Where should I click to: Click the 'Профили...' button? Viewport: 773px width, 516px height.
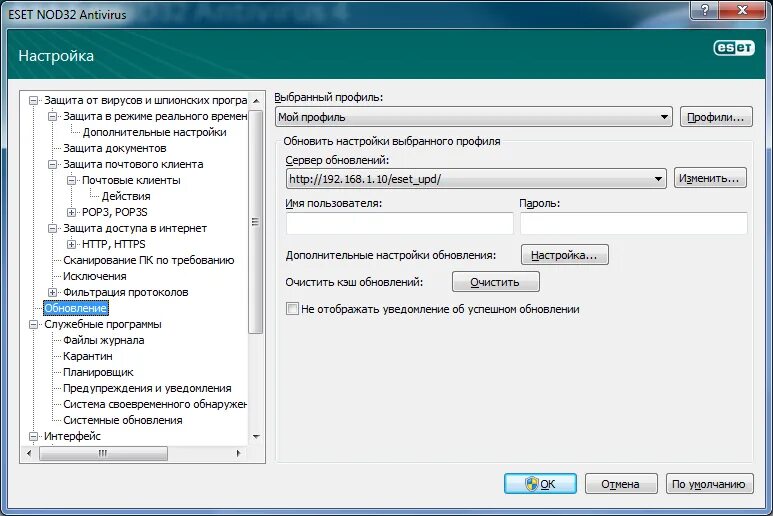tap(716, 117)
